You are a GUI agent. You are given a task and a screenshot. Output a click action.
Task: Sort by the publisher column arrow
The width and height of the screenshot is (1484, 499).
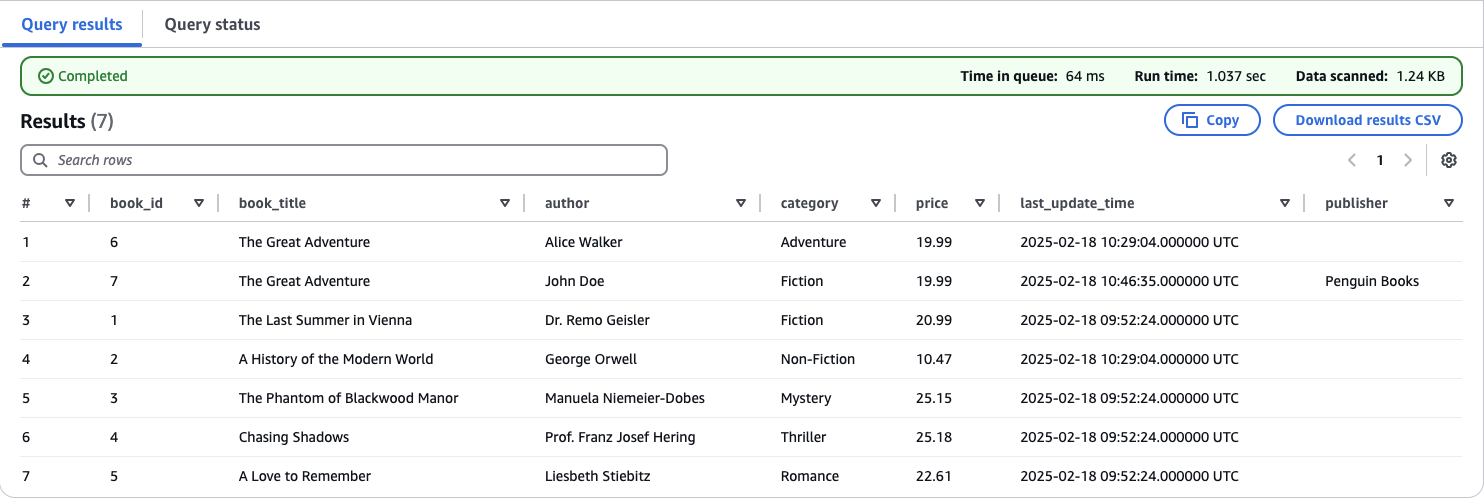pos(1449,203)
